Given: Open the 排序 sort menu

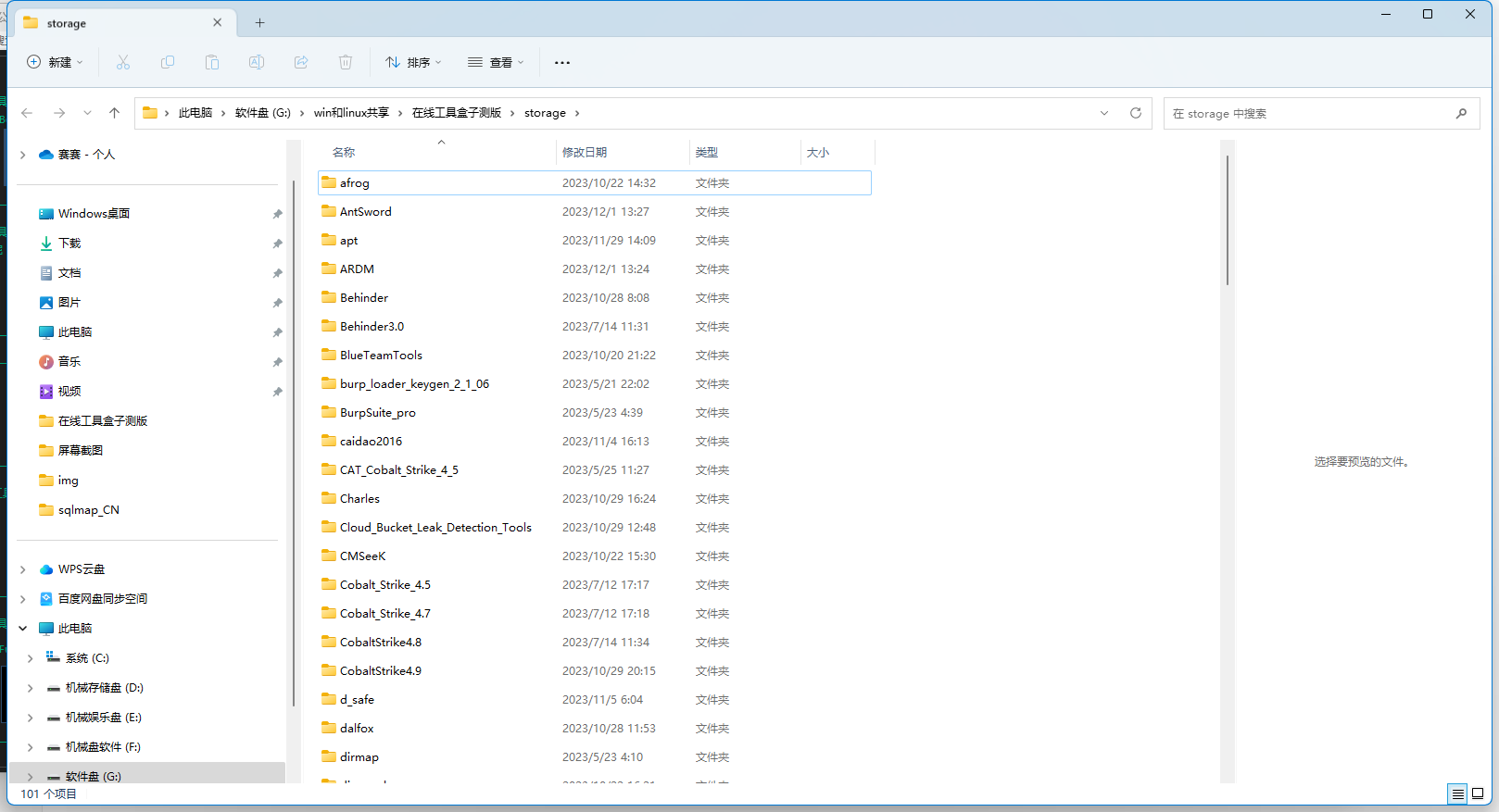Looking at the screenshot, I should (413, 62).
